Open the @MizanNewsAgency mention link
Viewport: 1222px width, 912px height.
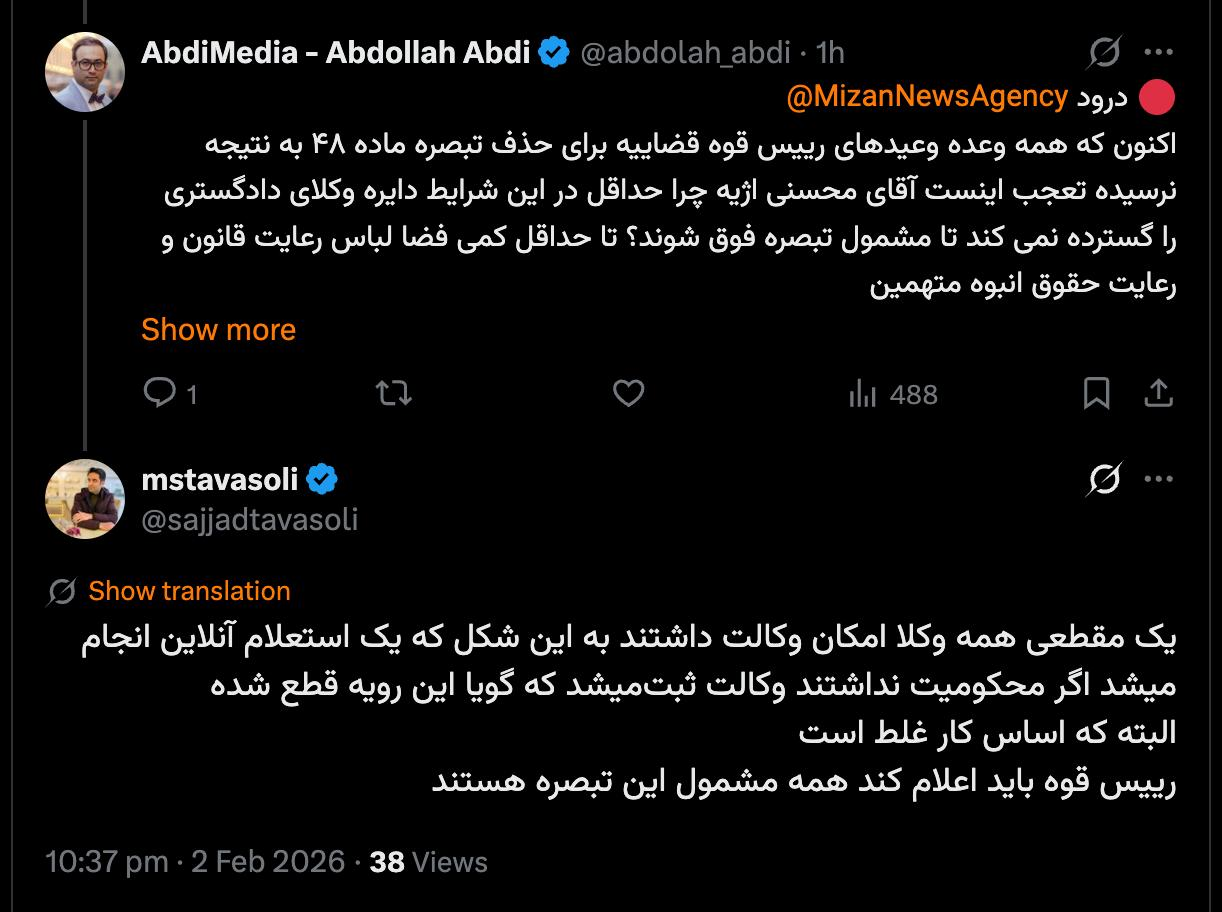click(x=927, y=97)
